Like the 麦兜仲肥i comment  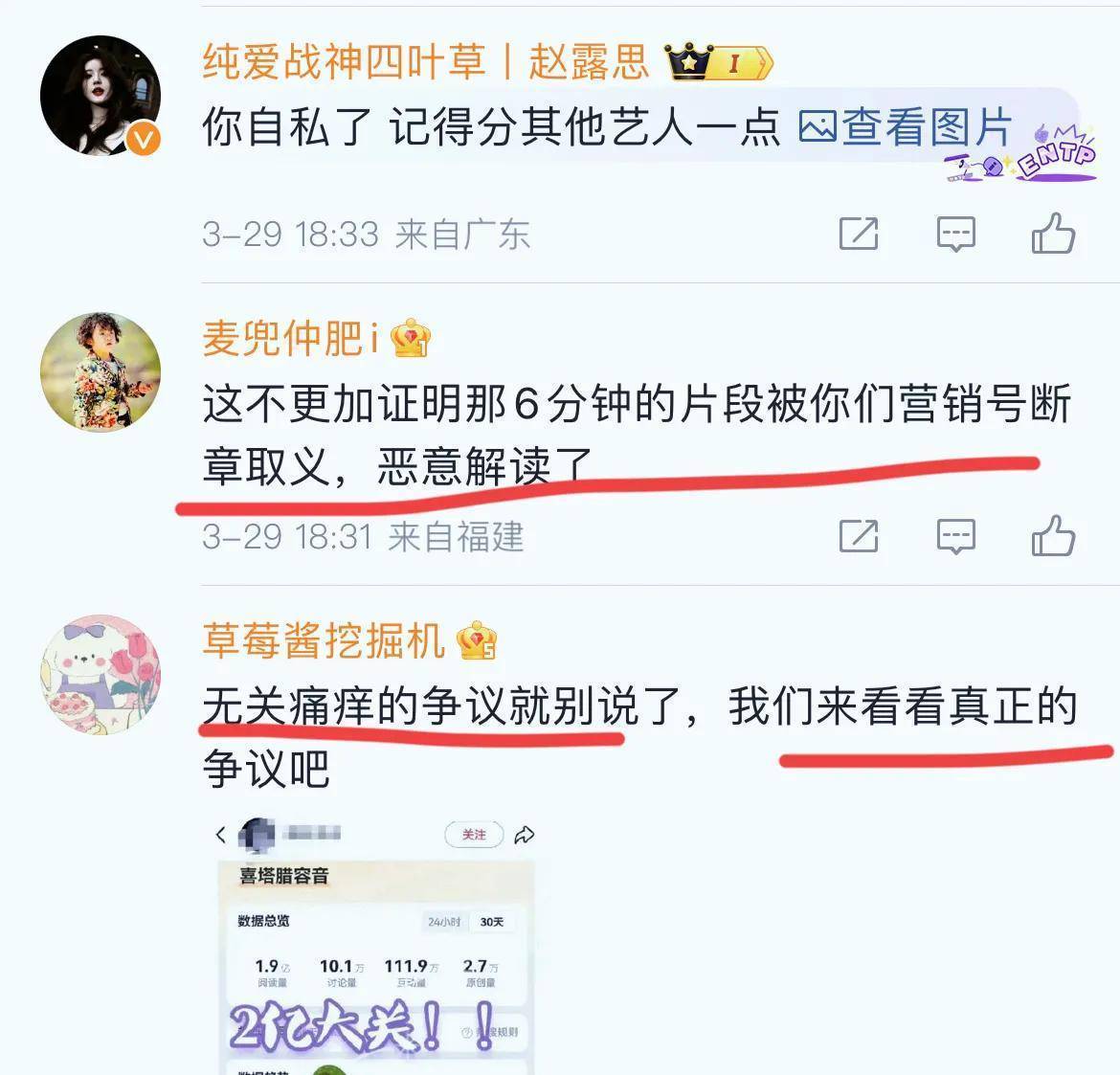tap(1053, 536)
